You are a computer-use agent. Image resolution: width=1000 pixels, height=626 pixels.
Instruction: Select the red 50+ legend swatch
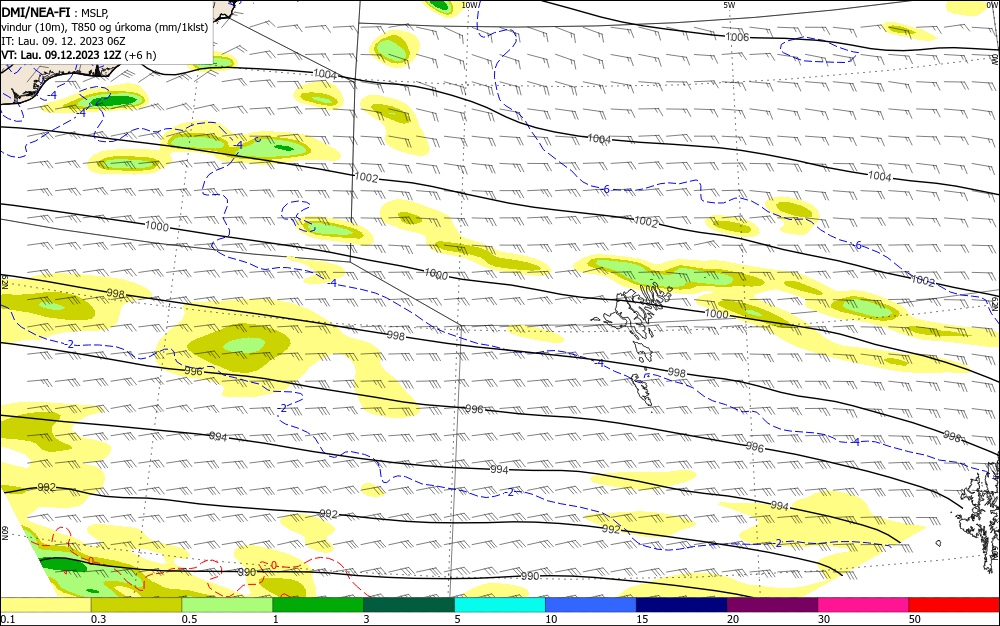point(953,605)
